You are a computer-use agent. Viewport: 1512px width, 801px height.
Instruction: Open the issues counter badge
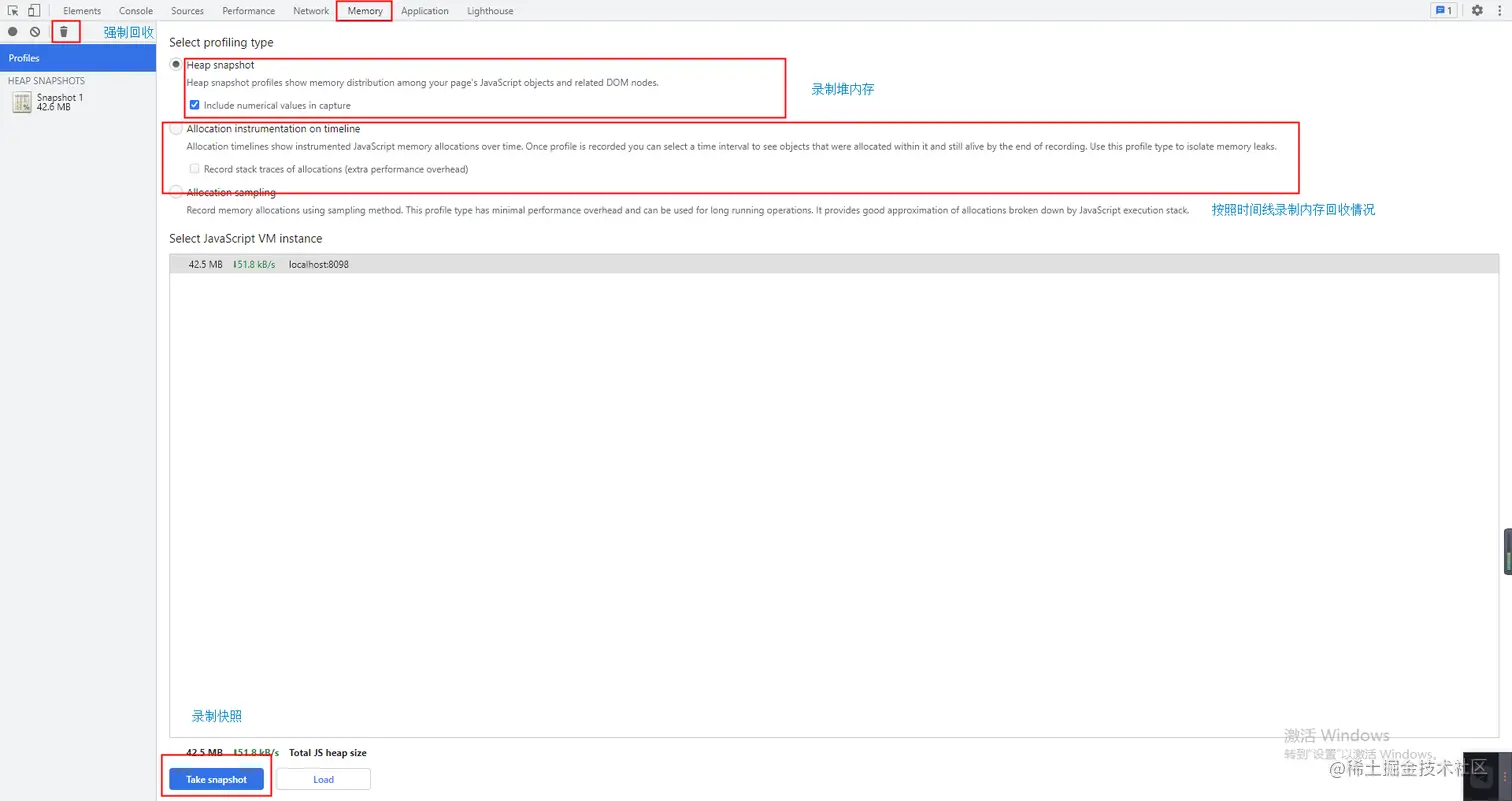coord(1443,11)
